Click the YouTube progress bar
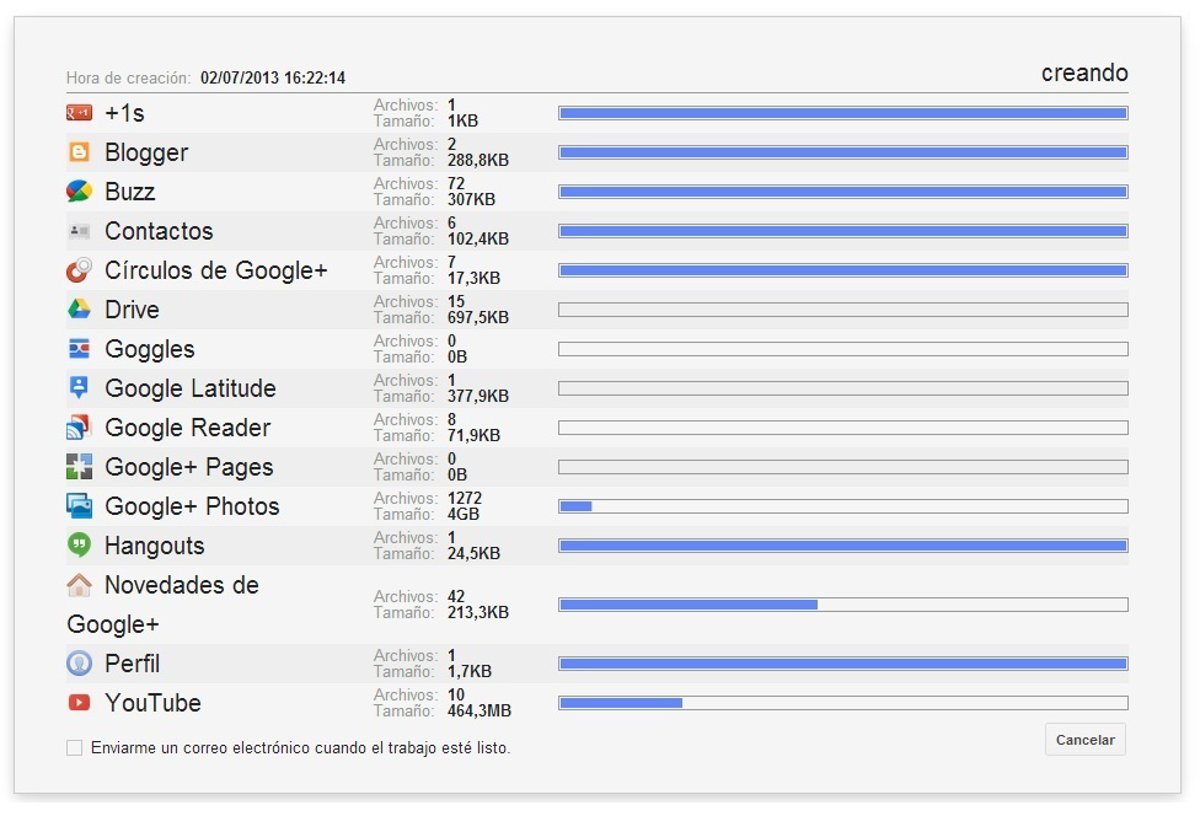Screen dimensions: 1200x816 [842, 703]
